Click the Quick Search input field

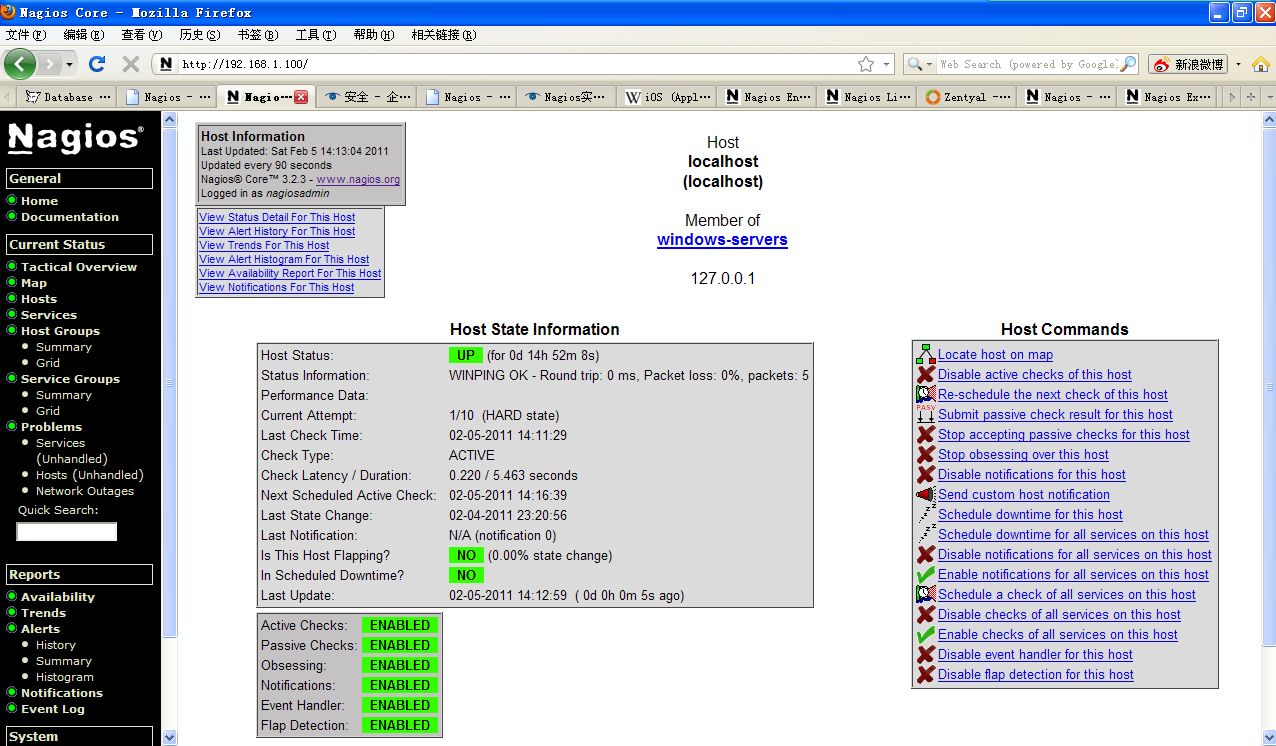[x=67, y=532]
